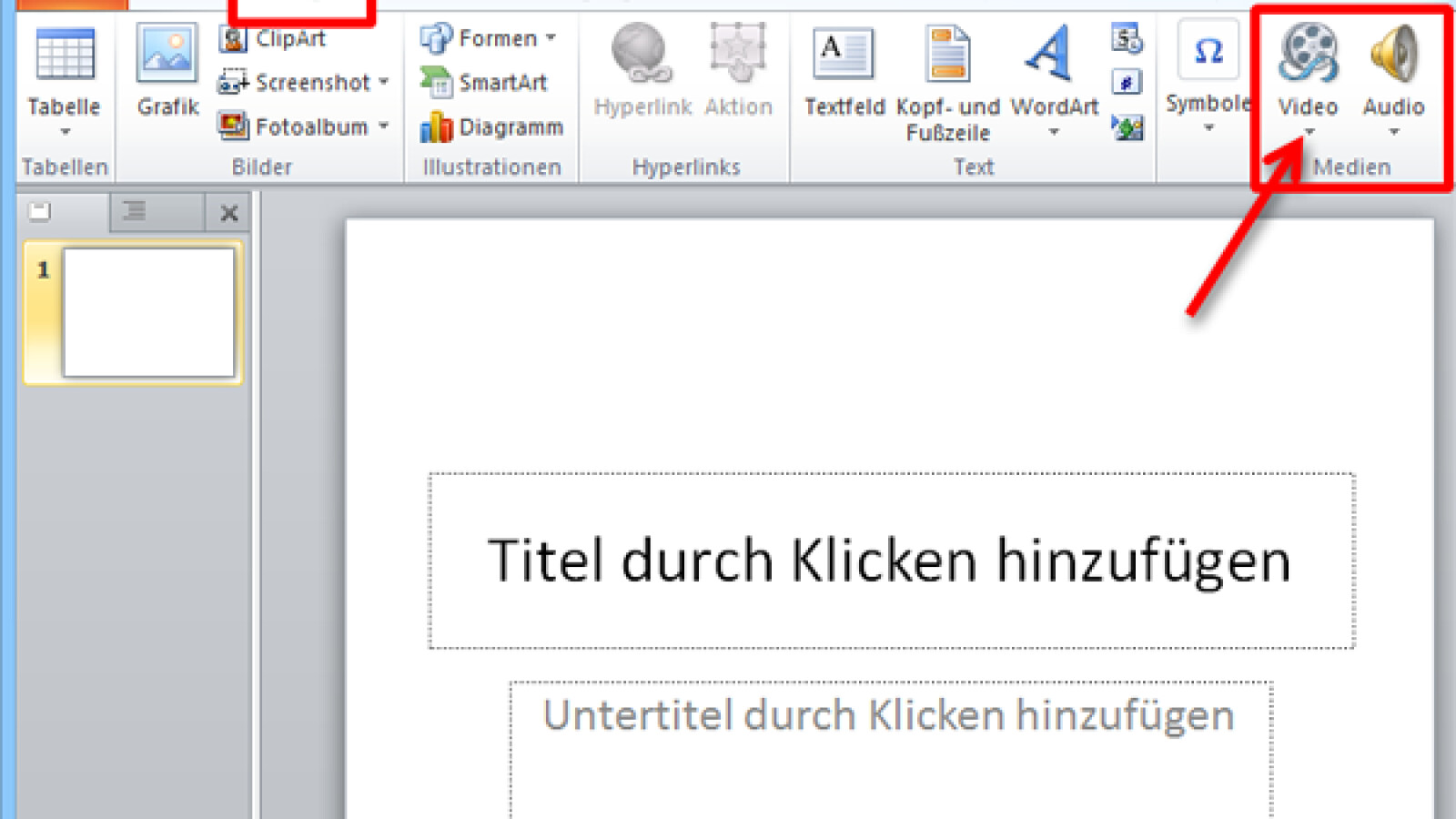1456x819 pixels.
Task: Open the Fotoalbum dropdown arrow
Action: [x=384, y=127]
